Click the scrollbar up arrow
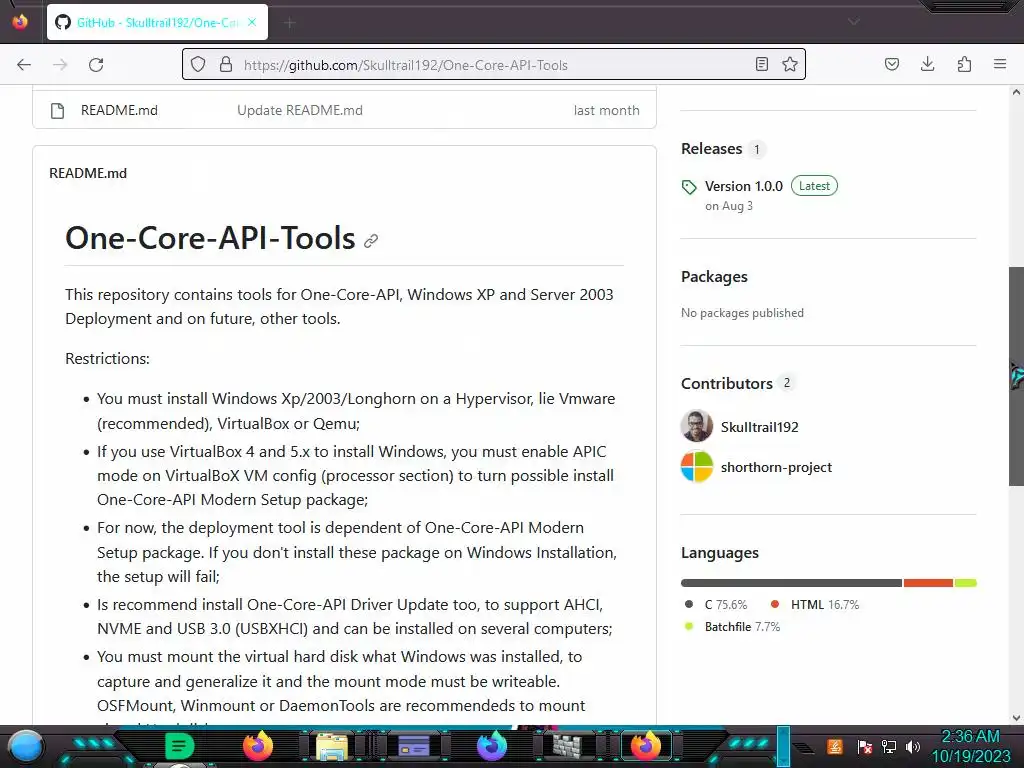The width and height of the screenshot is (1024, 768). [x=1016, y=92]
